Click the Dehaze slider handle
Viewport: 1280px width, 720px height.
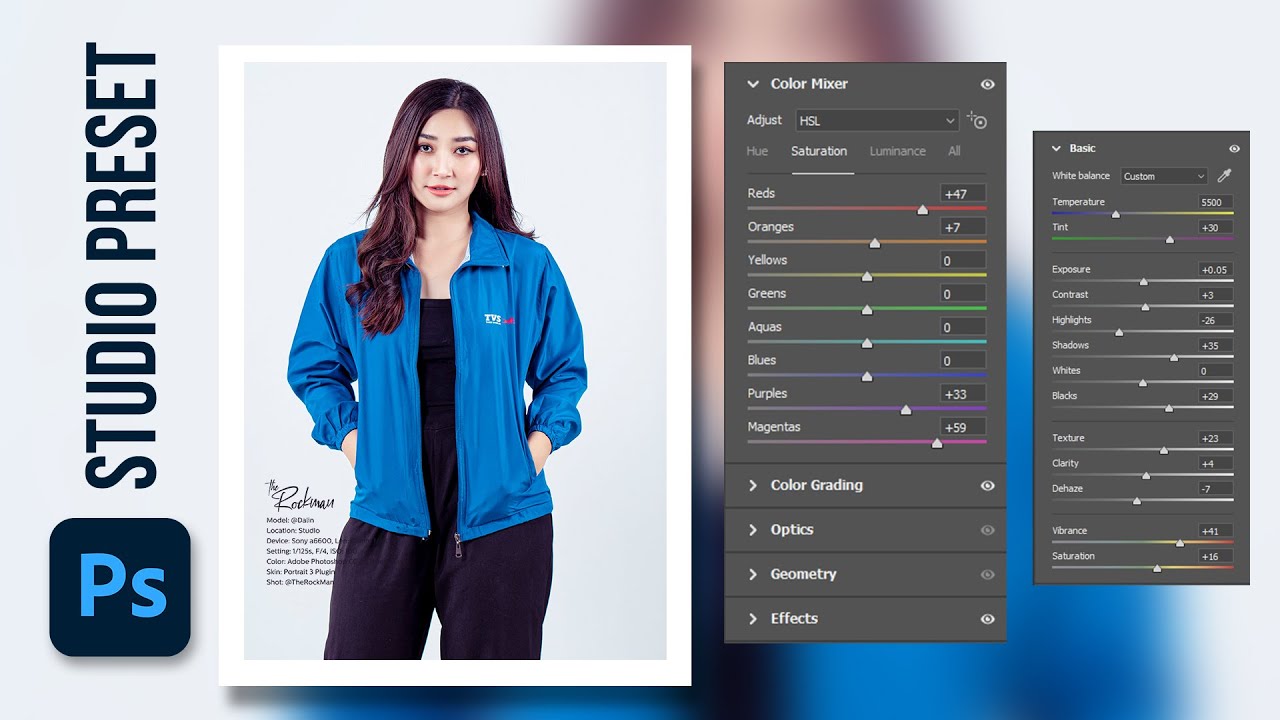click(x=1137, y=501)
